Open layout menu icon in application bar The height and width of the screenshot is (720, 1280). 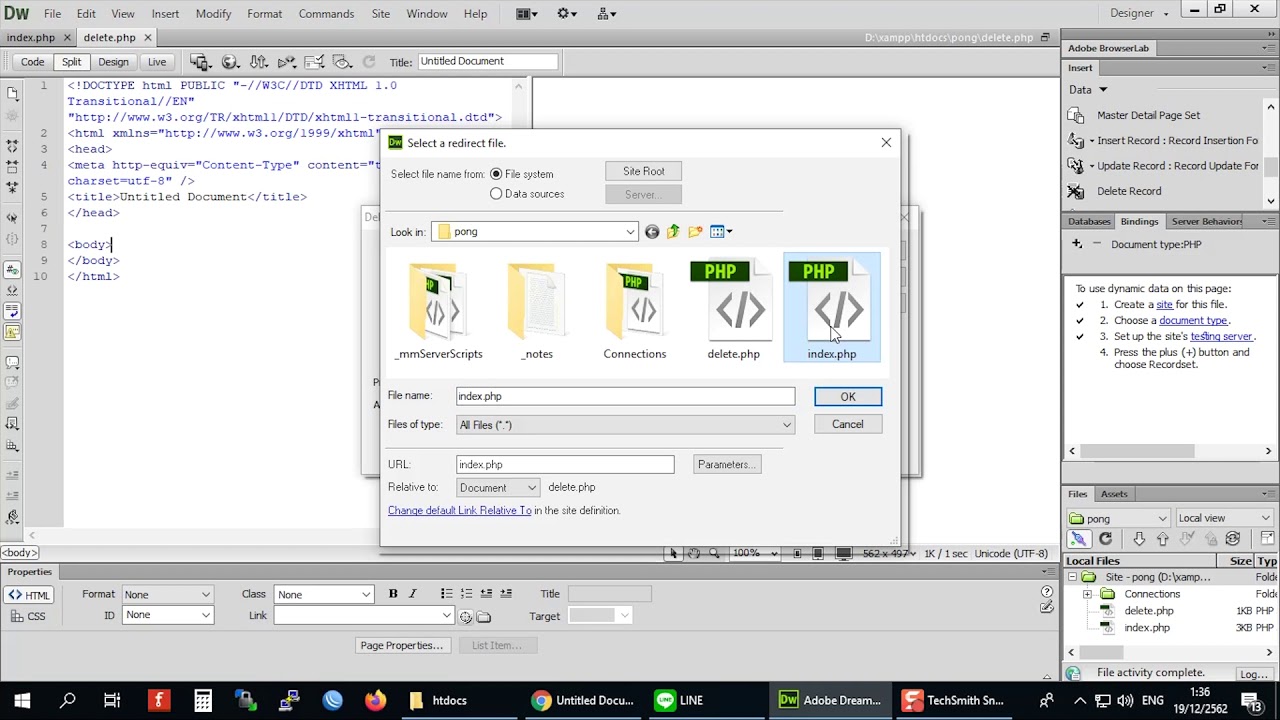pos(528,14)
